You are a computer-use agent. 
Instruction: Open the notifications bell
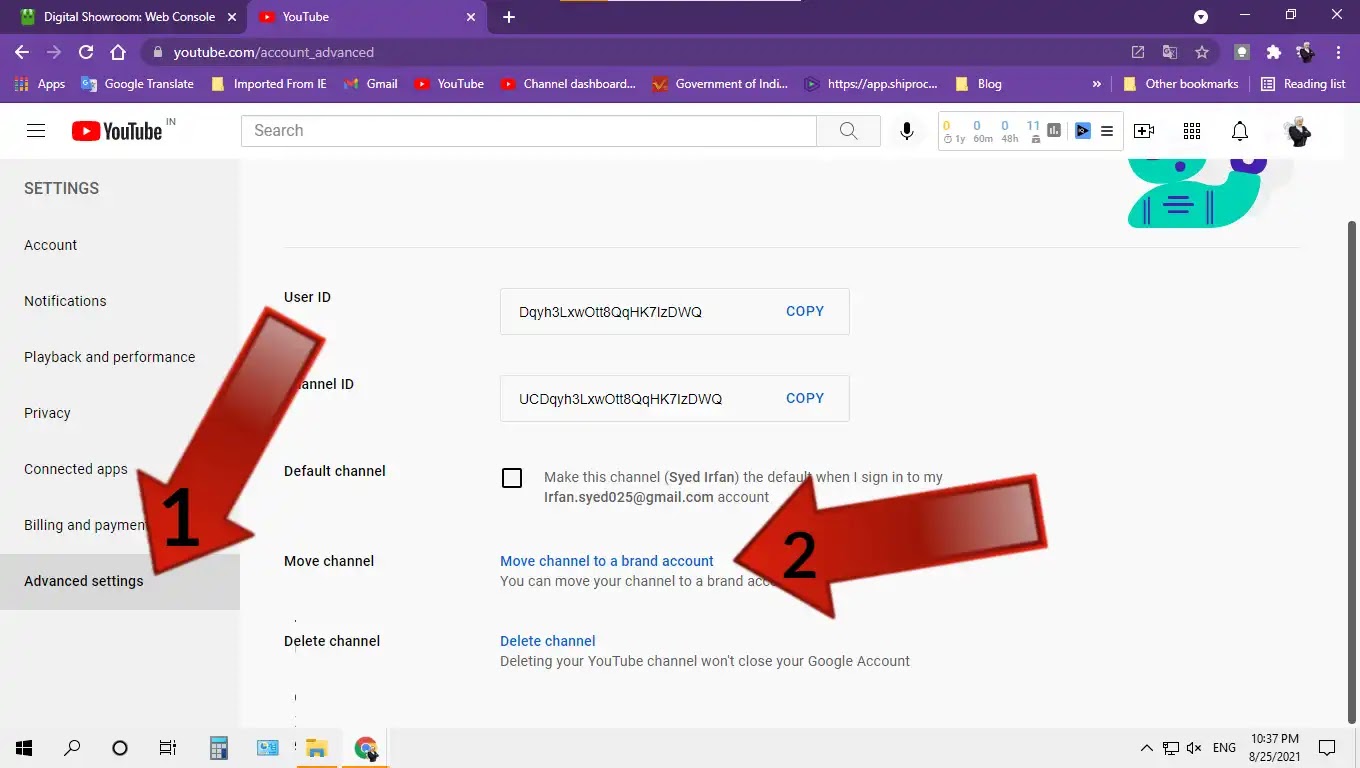[x=1240, y=131]
